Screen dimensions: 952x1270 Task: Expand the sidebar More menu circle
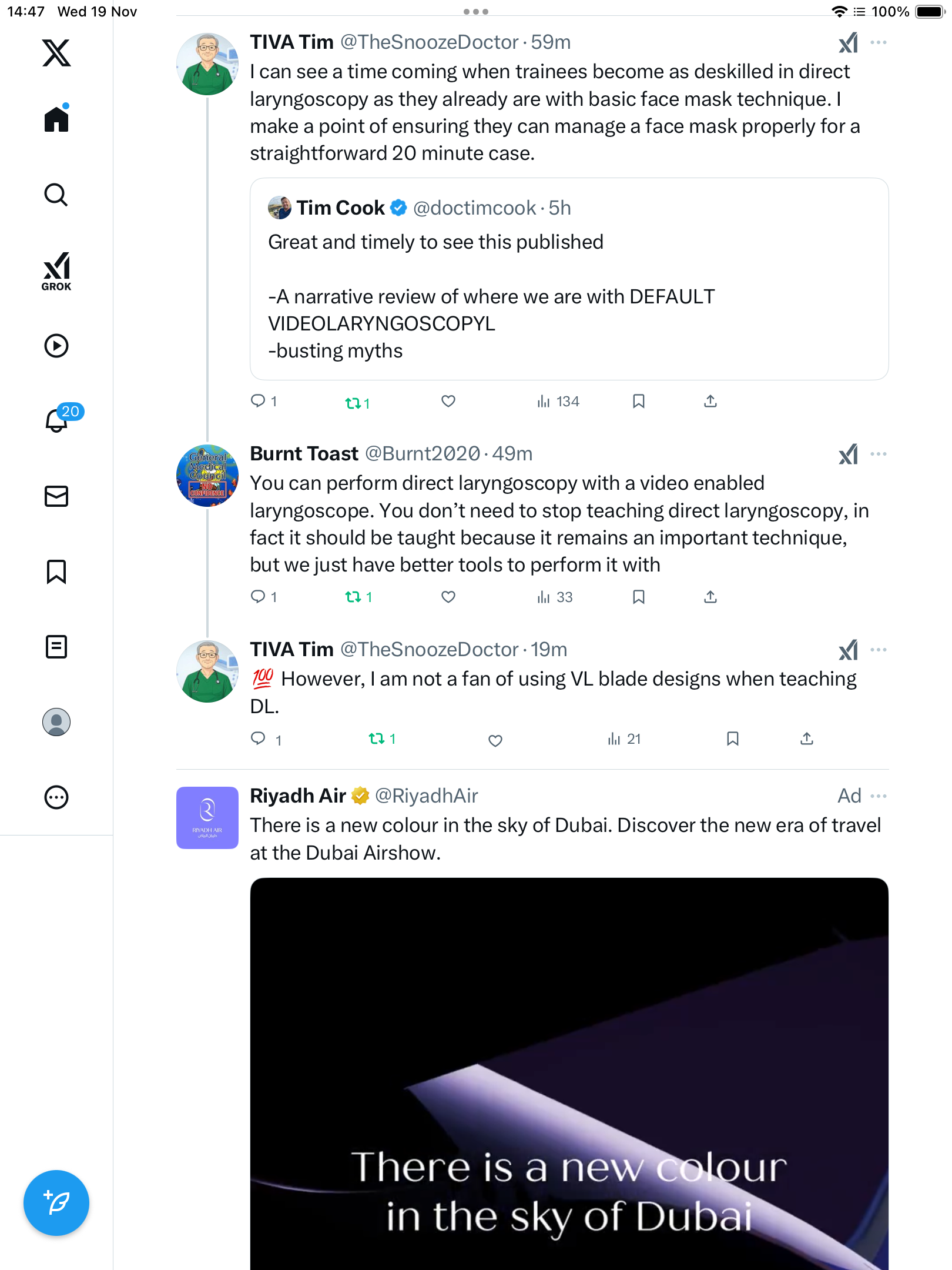pos(56,797)
